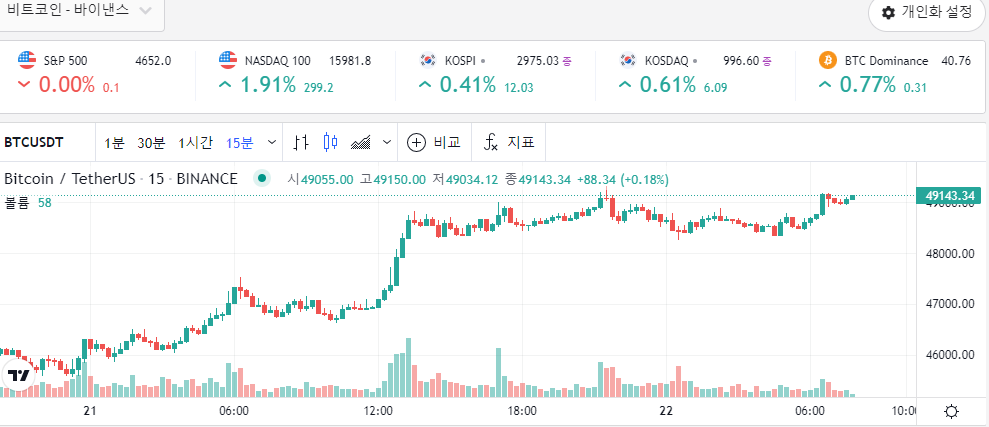
Task: Click the 21 date axis label
Action: click(x=90, y=411)
